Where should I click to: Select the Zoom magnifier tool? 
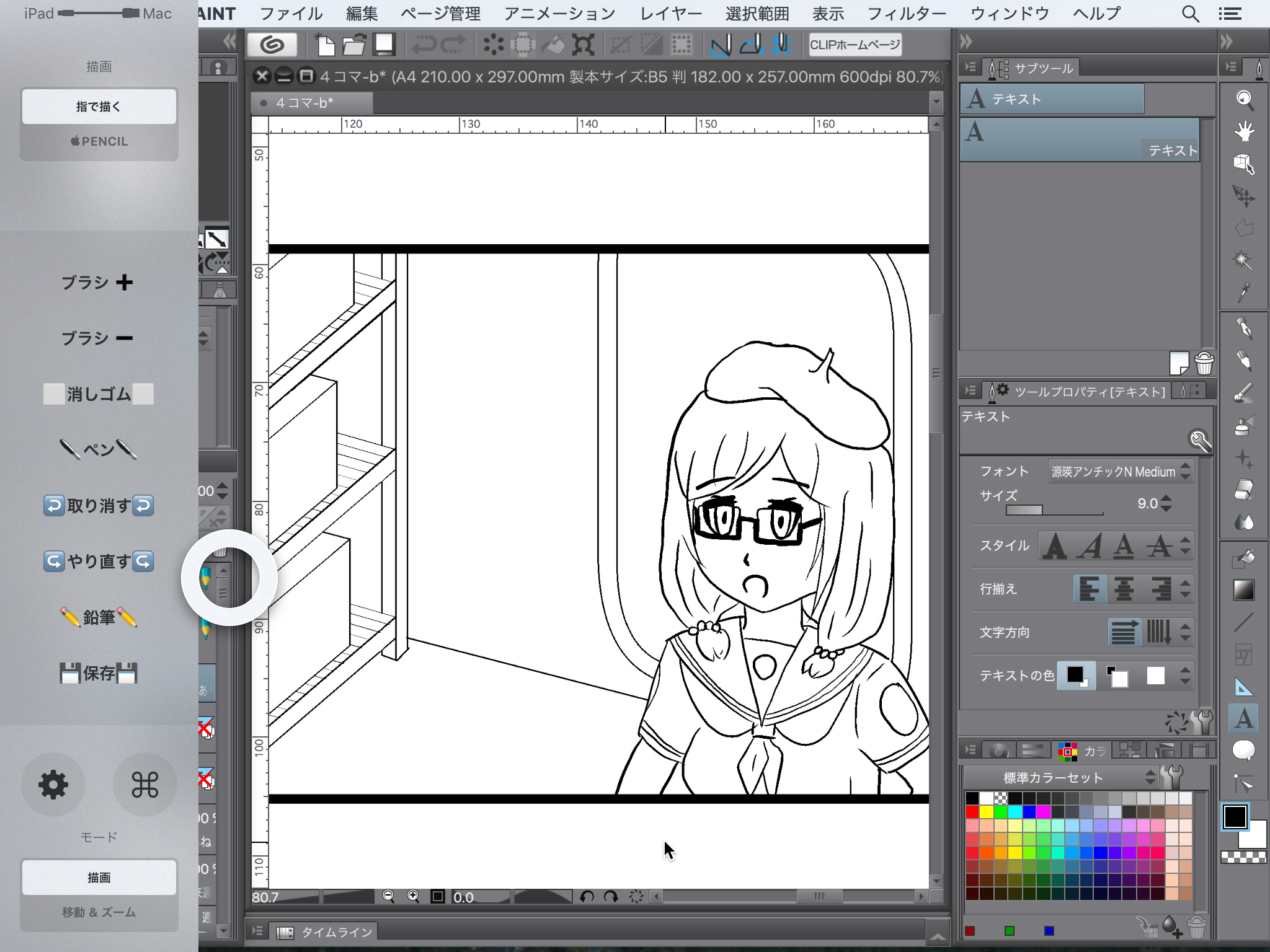(x=1244, y=99)
